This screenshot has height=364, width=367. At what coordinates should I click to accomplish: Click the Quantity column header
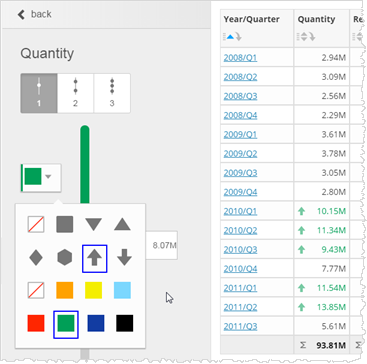coord(321,28)
